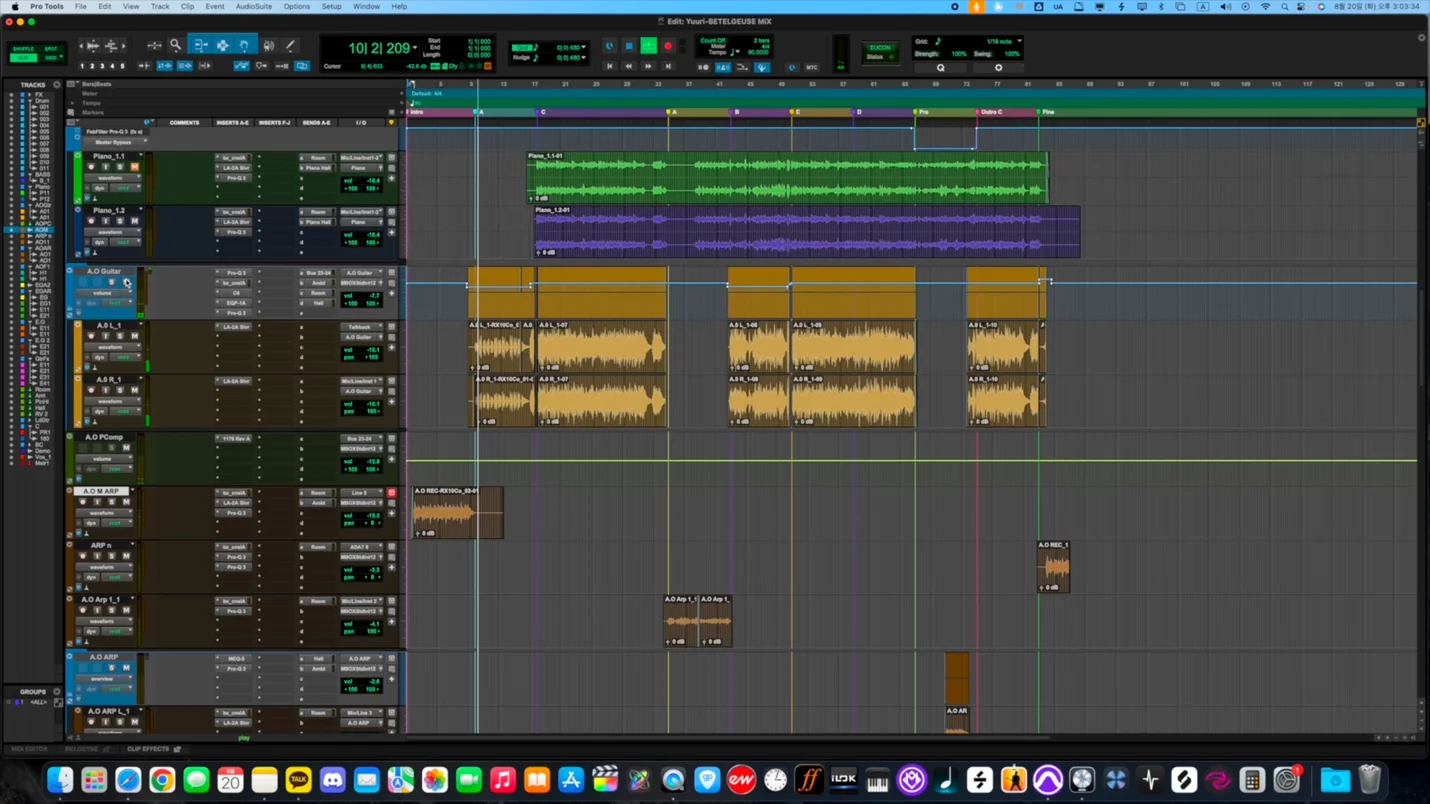
Task: Open the Trash in the Dock
Action: click(x=1370, y=780)
